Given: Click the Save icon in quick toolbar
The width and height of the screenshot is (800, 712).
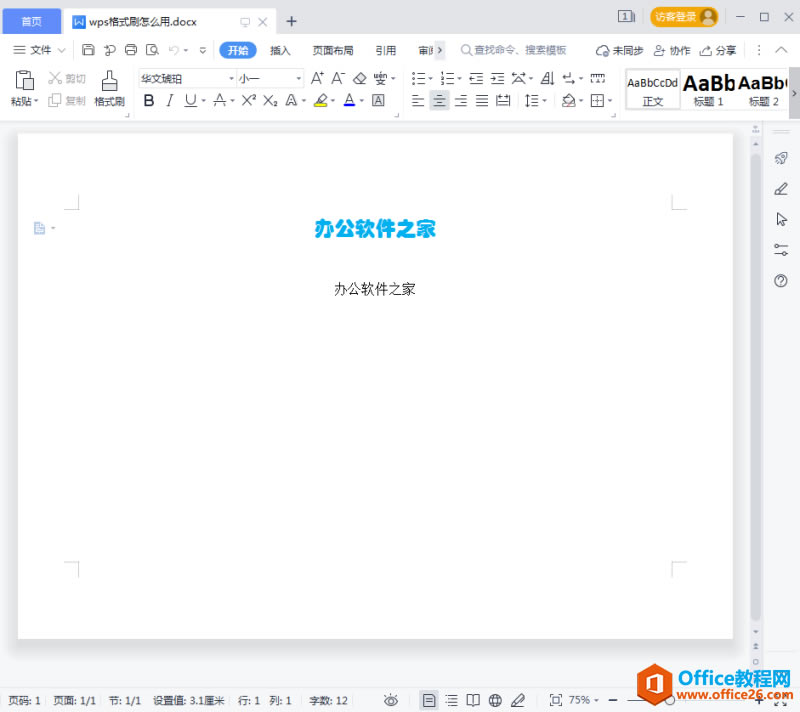Looking at the screenshot, I should click(88, 50).
